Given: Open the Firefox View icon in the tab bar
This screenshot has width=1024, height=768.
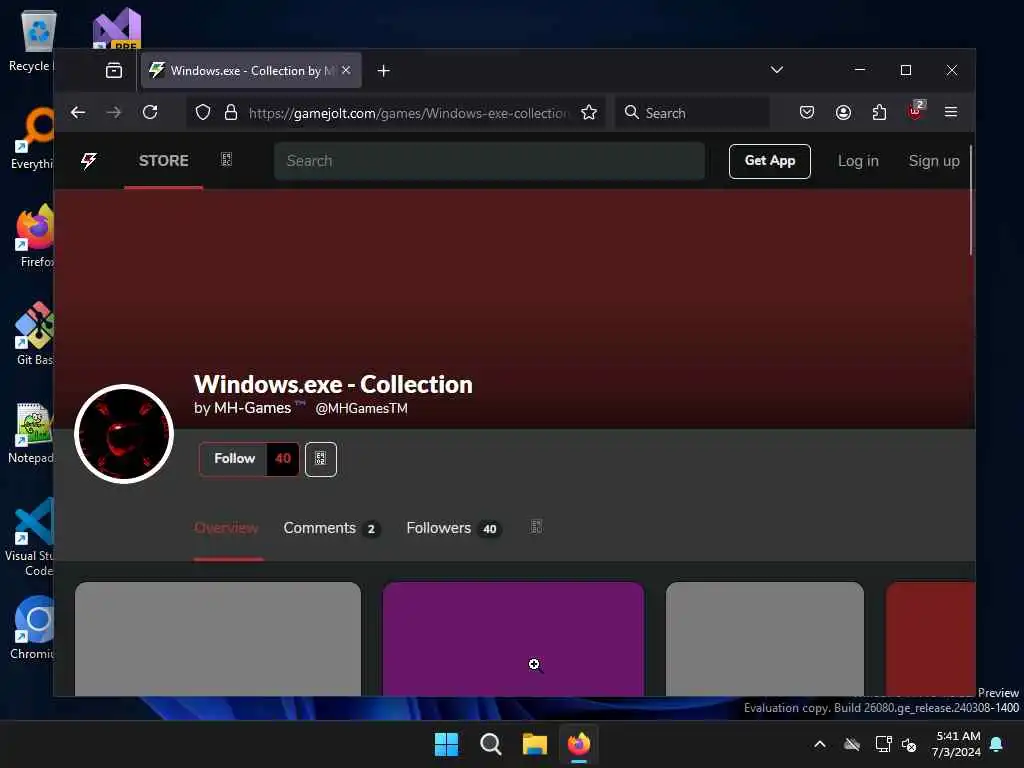Looking at the screenshot, I should point(114,70).
